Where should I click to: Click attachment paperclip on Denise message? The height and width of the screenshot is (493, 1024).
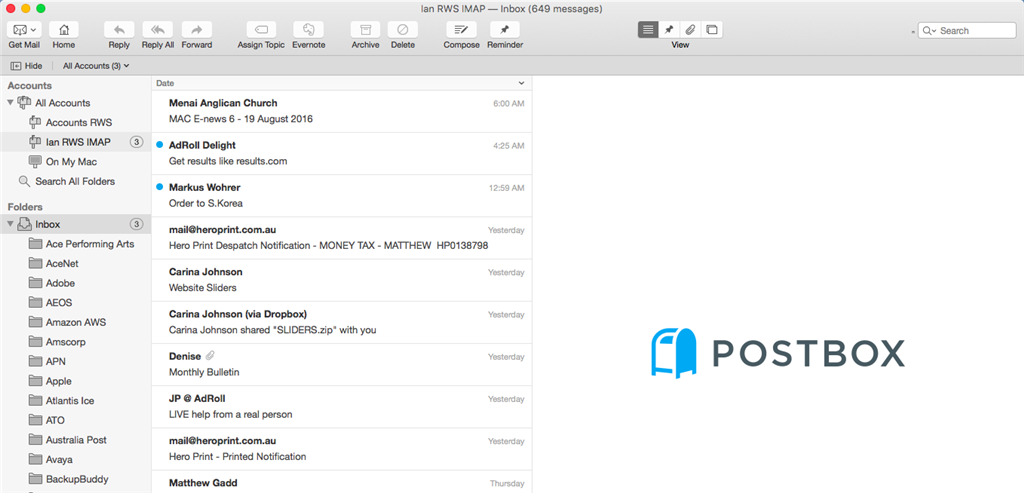click(210, 356)
